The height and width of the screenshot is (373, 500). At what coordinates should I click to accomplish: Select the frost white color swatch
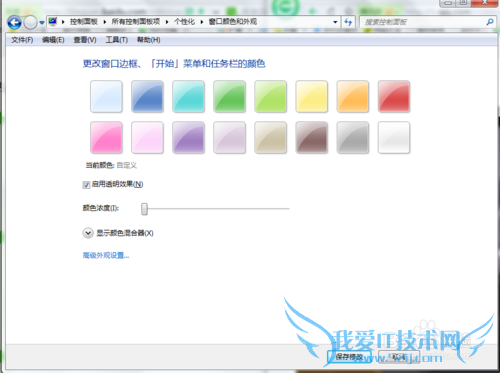pos(394,138)
